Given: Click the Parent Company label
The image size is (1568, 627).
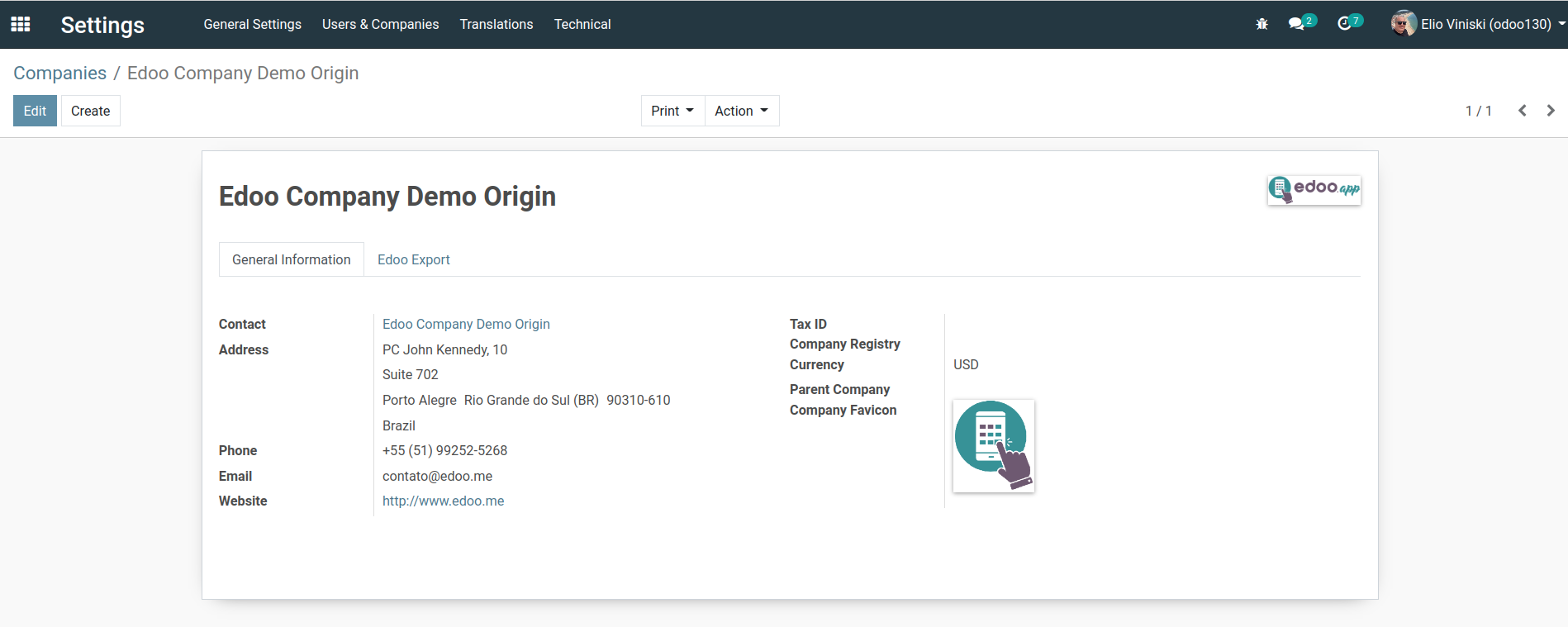Looking at the screenshot, I should pyautogui.click(x=839, y=389).
